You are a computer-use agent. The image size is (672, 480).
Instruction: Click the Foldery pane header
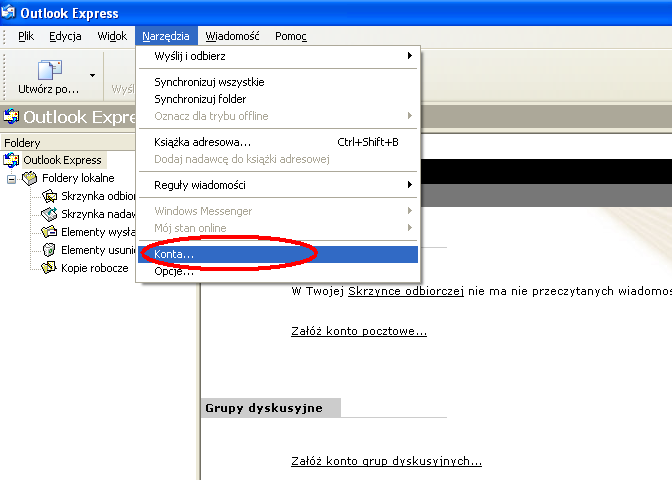click(x=68, y=142)
